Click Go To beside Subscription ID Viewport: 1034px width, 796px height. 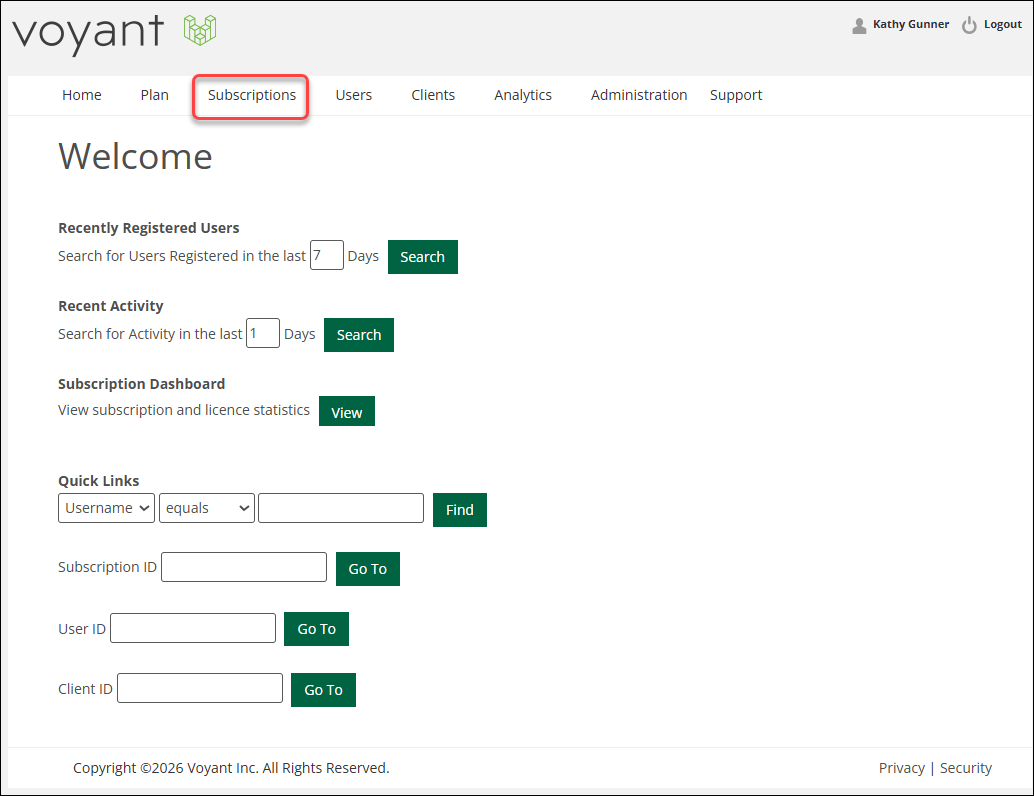point(368,568)
